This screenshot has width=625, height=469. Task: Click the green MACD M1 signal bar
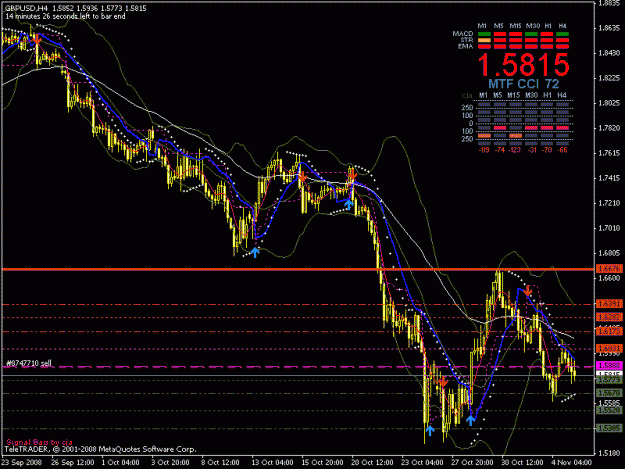pyautogui.click(x=484, y=34)
